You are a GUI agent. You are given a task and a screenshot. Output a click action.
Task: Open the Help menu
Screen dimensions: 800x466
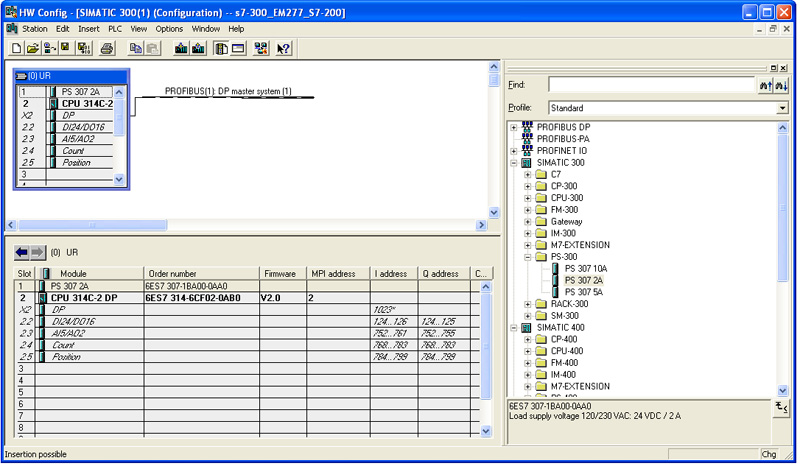tap(236, 29)
